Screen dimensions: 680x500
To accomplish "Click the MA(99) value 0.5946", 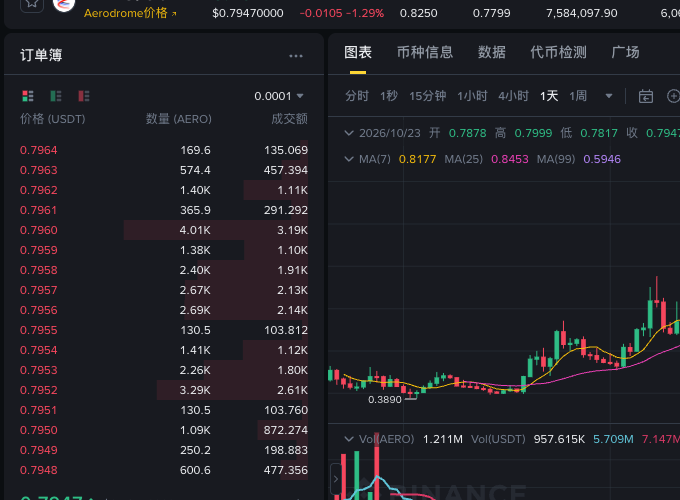I will pyautogui.click(x=602, y=159).
